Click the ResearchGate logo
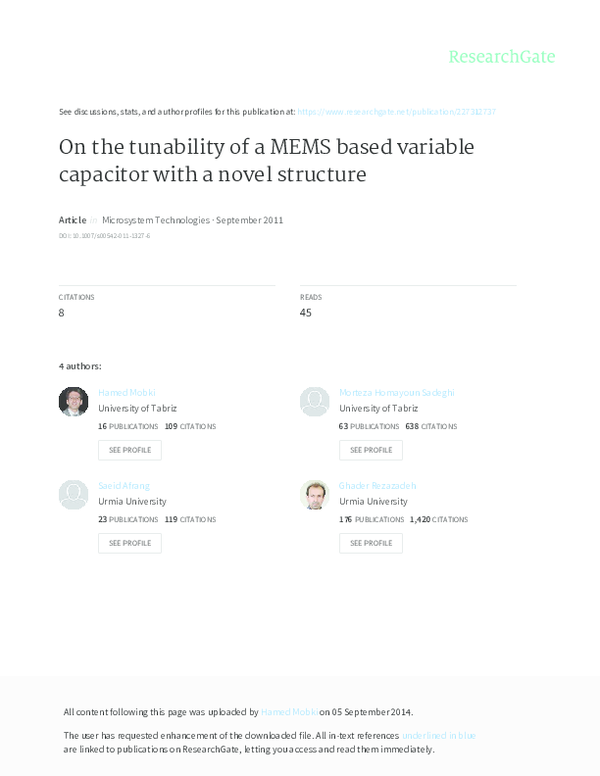Screen dimensions: 600x776 pos(501,57)
